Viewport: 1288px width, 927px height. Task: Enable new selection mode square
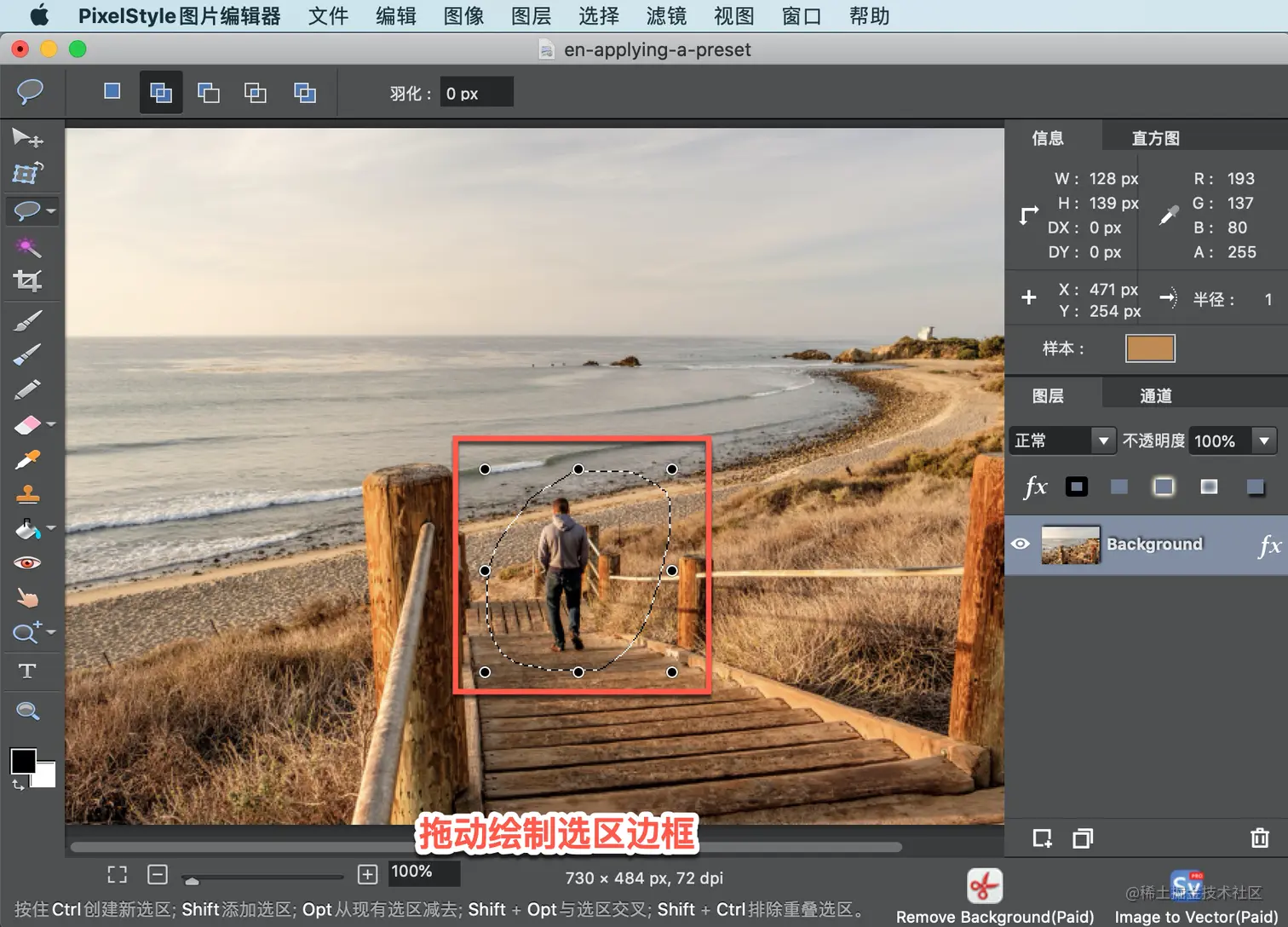pos(112,91)
